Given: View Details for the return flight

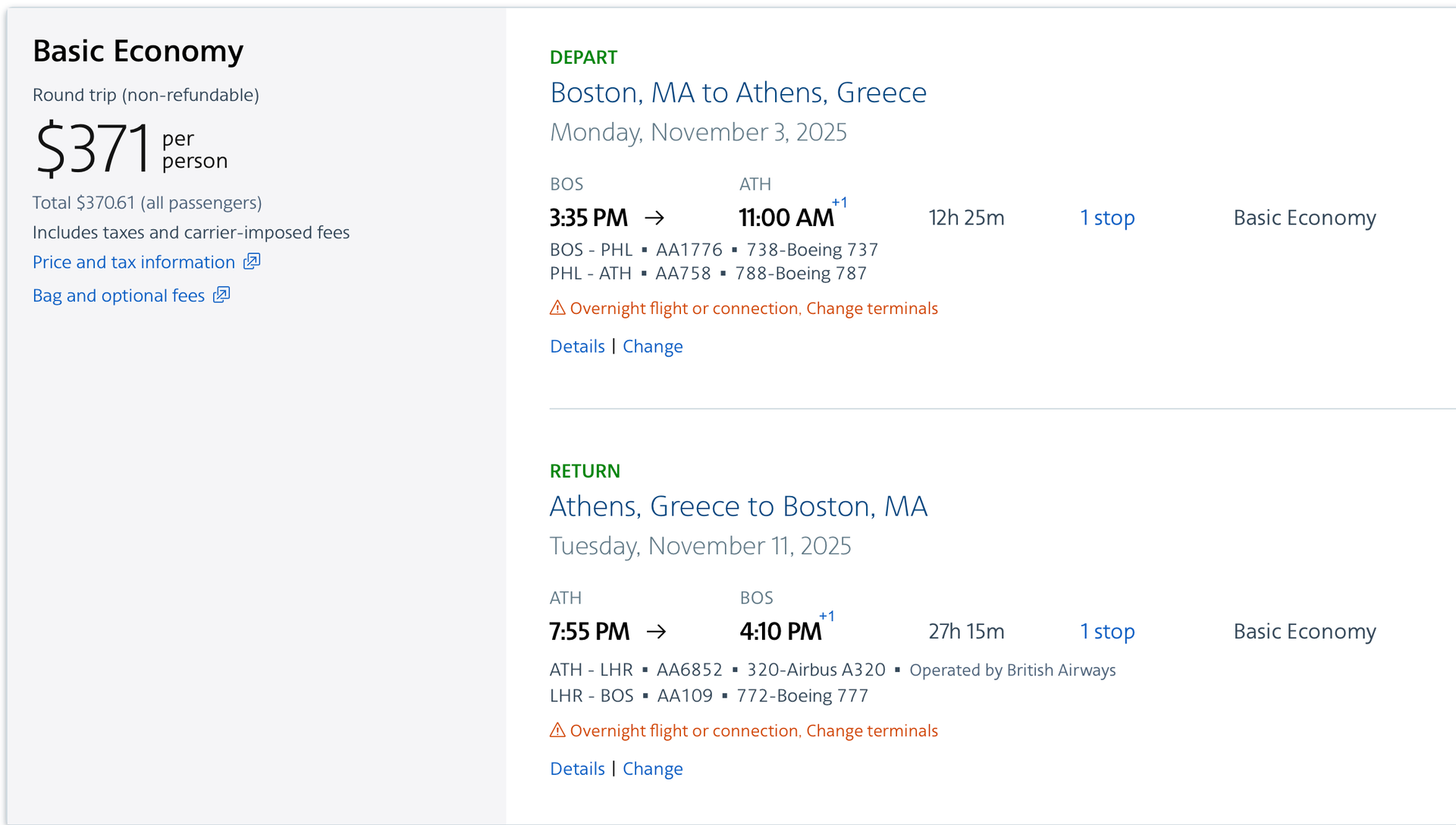Looking at the screenshot, I should tap(577, 768).
